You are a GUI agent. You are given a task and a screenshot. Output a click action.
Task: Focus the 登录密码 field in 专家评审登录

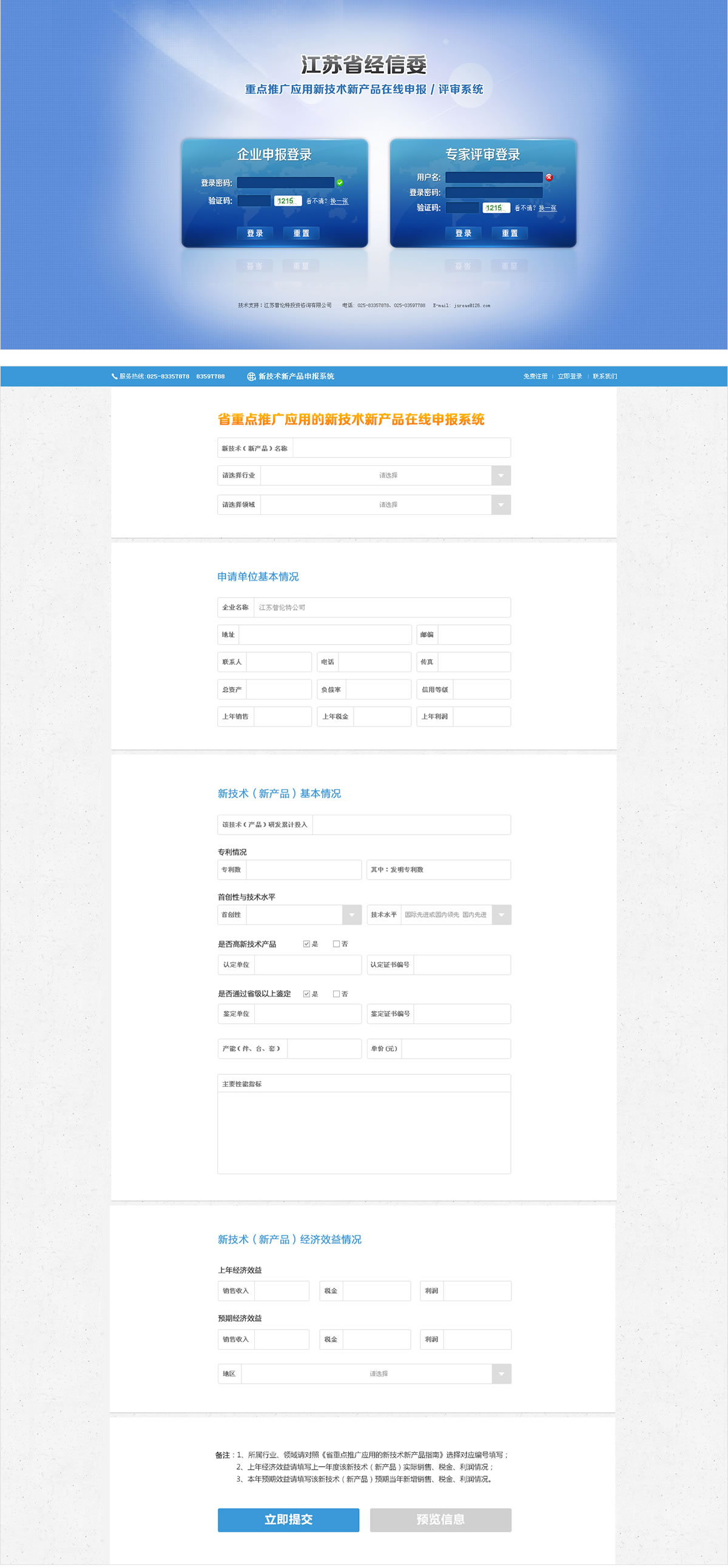tap(494, 192)
